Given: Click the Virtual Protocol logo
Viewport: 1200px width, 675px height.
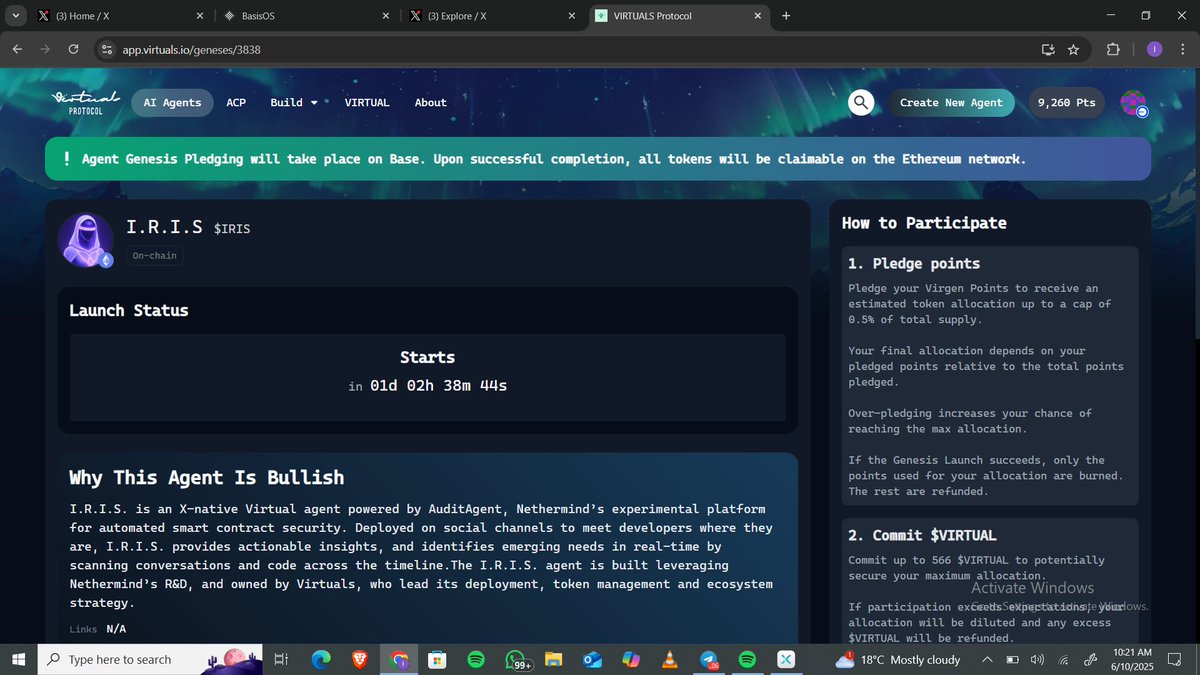Looking at the screenshot, I should pos(85,102).
